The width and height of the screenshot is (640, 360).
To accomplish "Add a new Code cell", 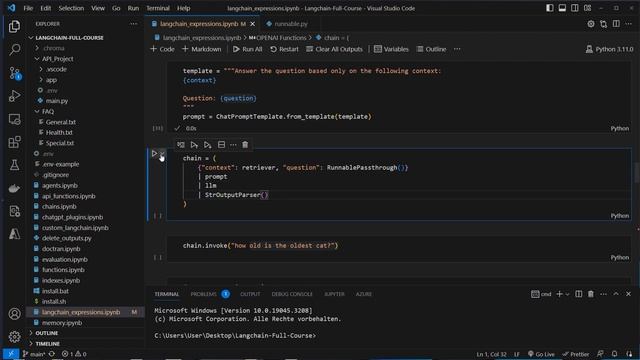I will (162, 49).
